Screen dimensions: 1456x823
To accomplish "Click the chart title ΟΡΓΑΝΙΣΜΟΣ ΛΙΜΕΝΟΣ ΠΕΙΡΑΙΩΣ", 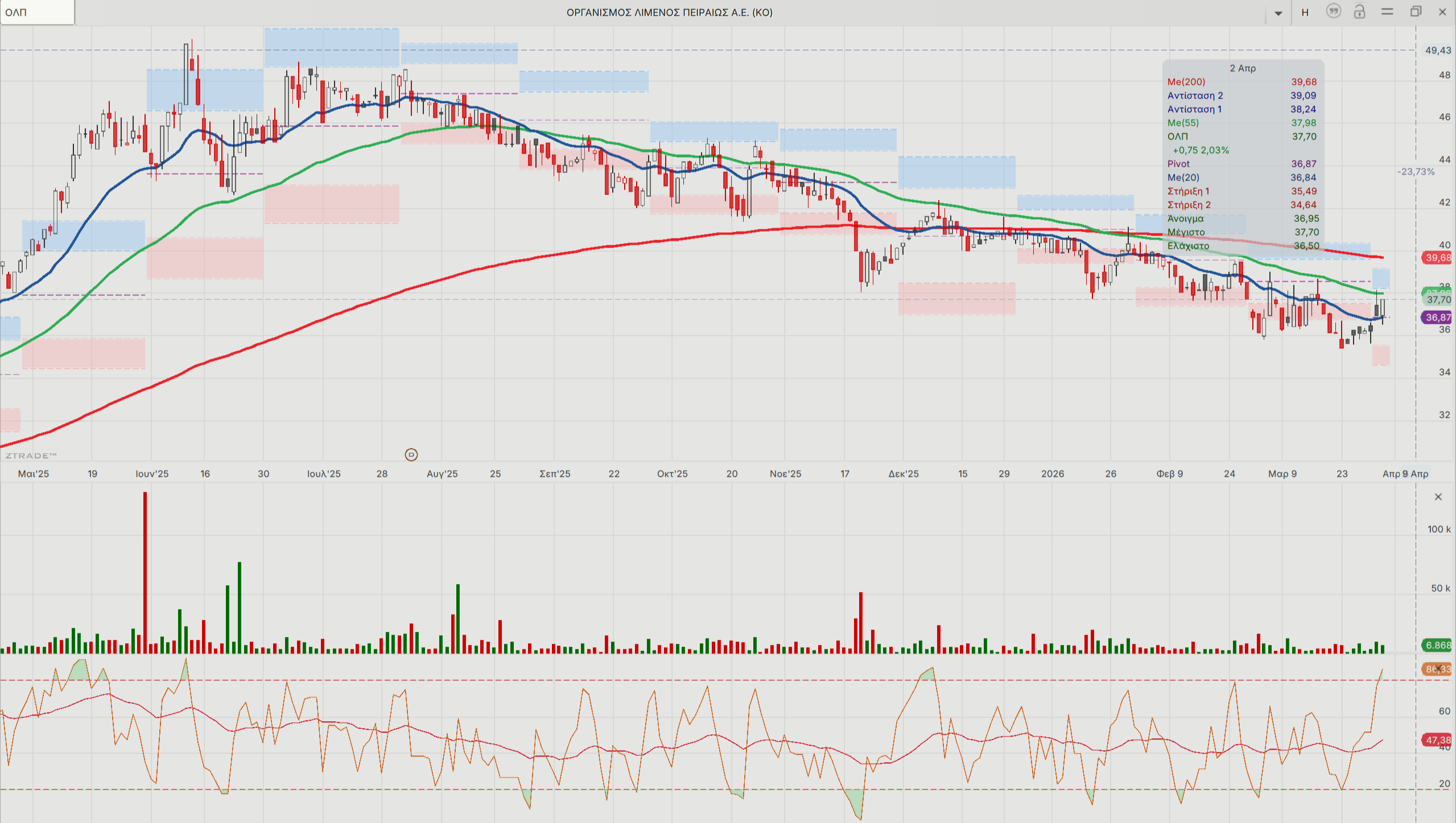I will click(669, 13).
